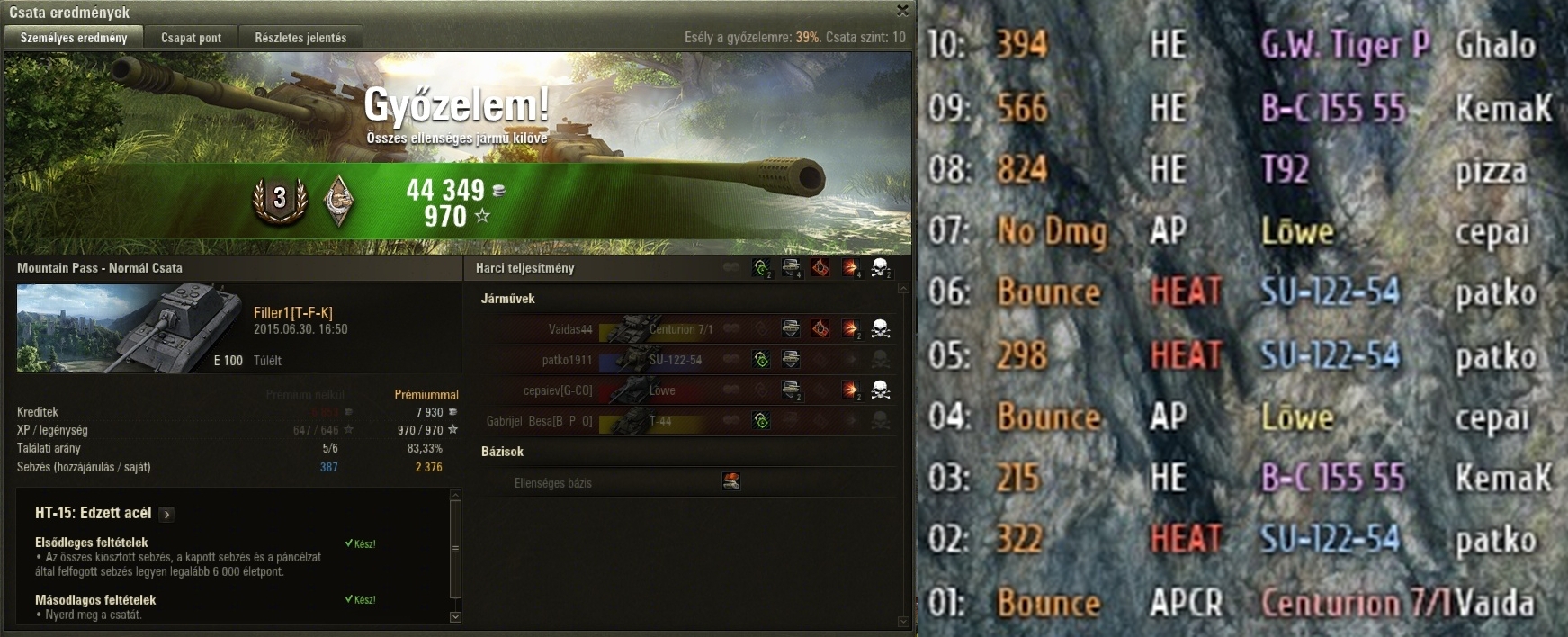Click the skull icon in the cepaiev Löwe row
1568x637 pixels.
[x=881, y=390]
